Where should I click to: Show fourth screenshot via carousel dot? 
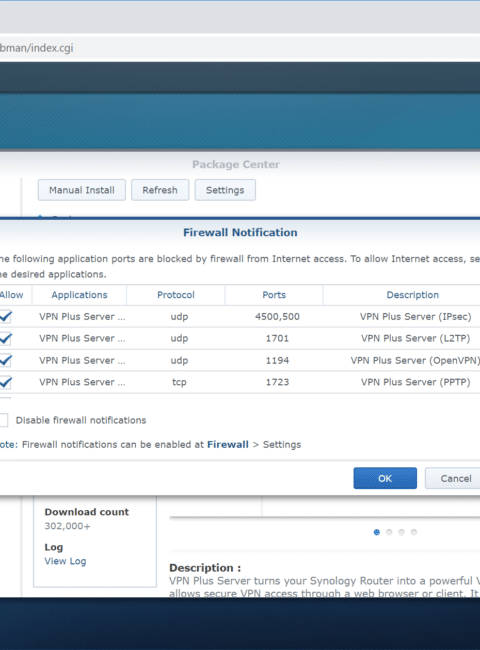[x=414, y=532]
